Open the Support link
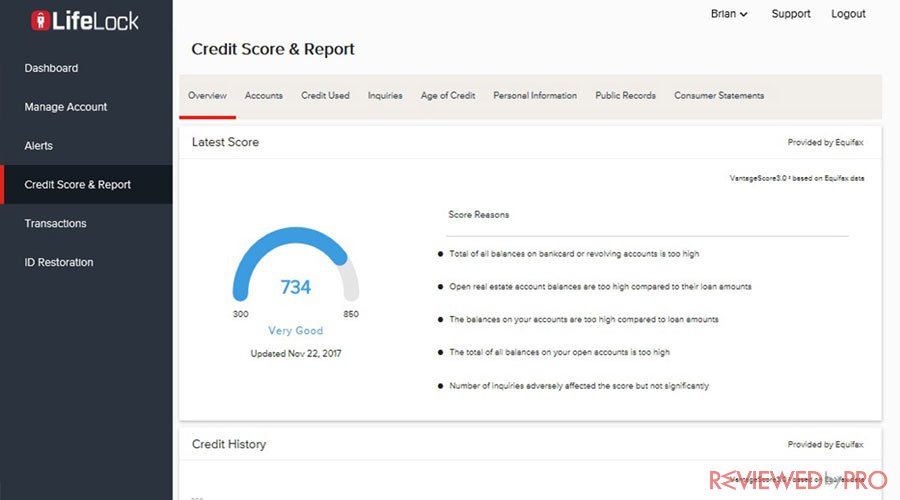Screen dimensions: 900x500 (790, 14)
